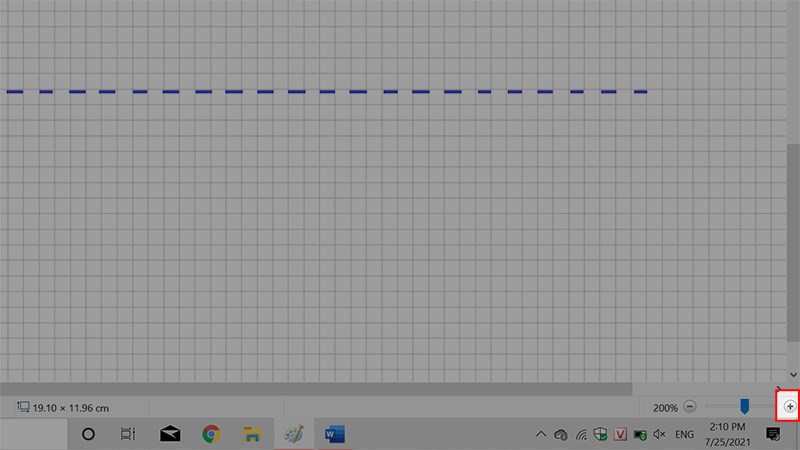Open Cortana circle on taskbar

pyautogui.click(x=88, y=434)
